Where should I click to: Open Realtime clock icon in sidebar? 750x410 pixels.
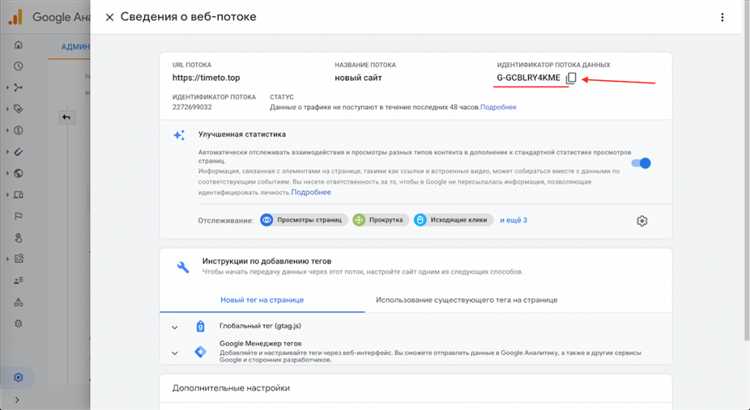(18, 66)
